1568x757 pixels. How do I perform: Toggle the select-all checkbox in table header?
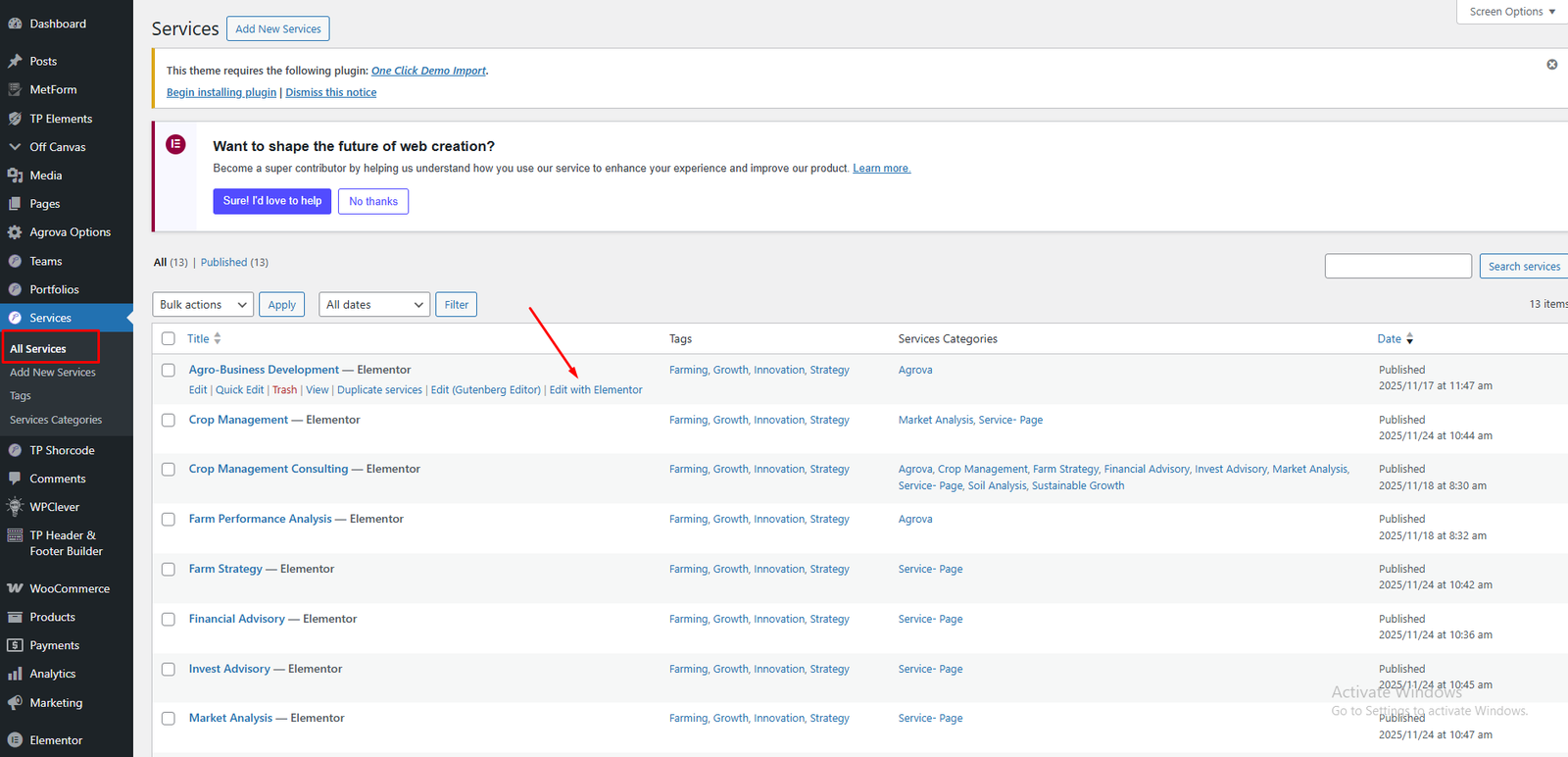169,339
